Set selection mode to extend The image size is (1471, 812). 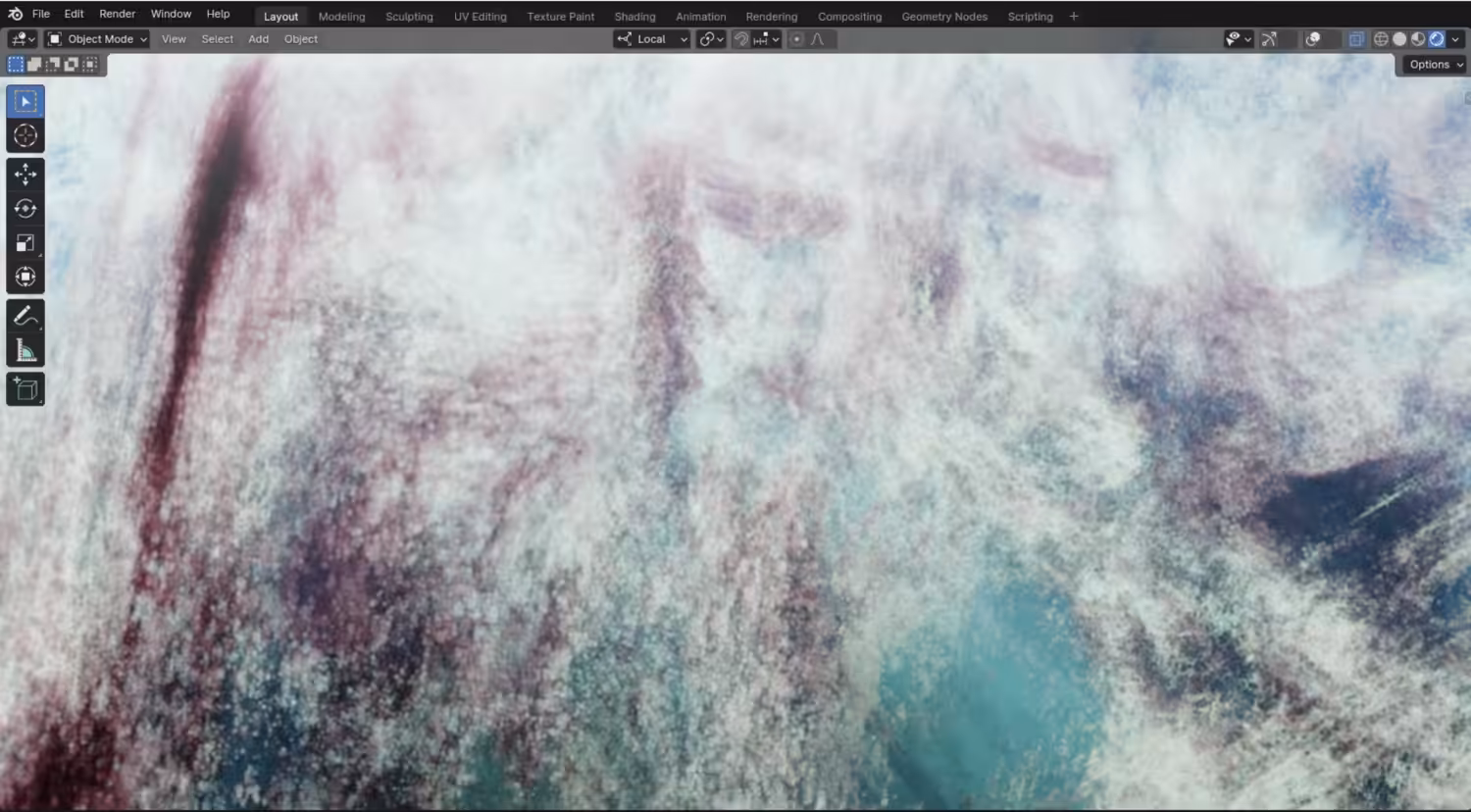(34, 65)
